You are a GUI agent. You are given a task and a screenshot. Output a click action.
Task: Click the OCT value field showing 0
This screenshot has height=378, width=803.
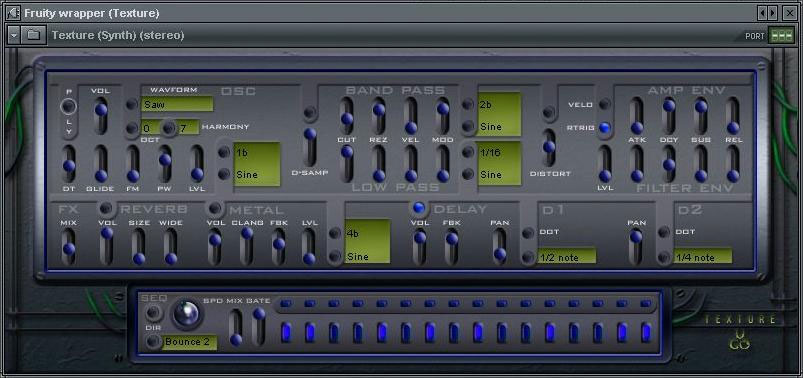[x=151, y=128]
